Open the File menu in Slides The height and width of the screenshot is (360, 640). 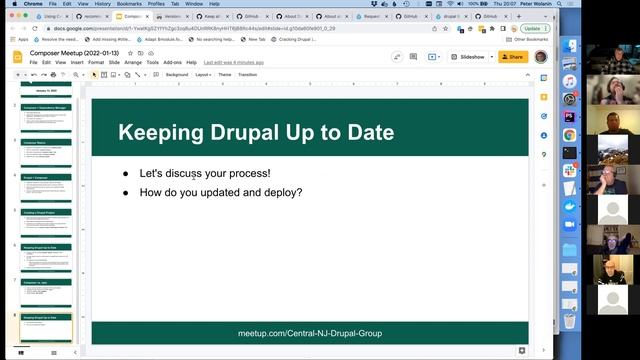(x=33, y=62)
